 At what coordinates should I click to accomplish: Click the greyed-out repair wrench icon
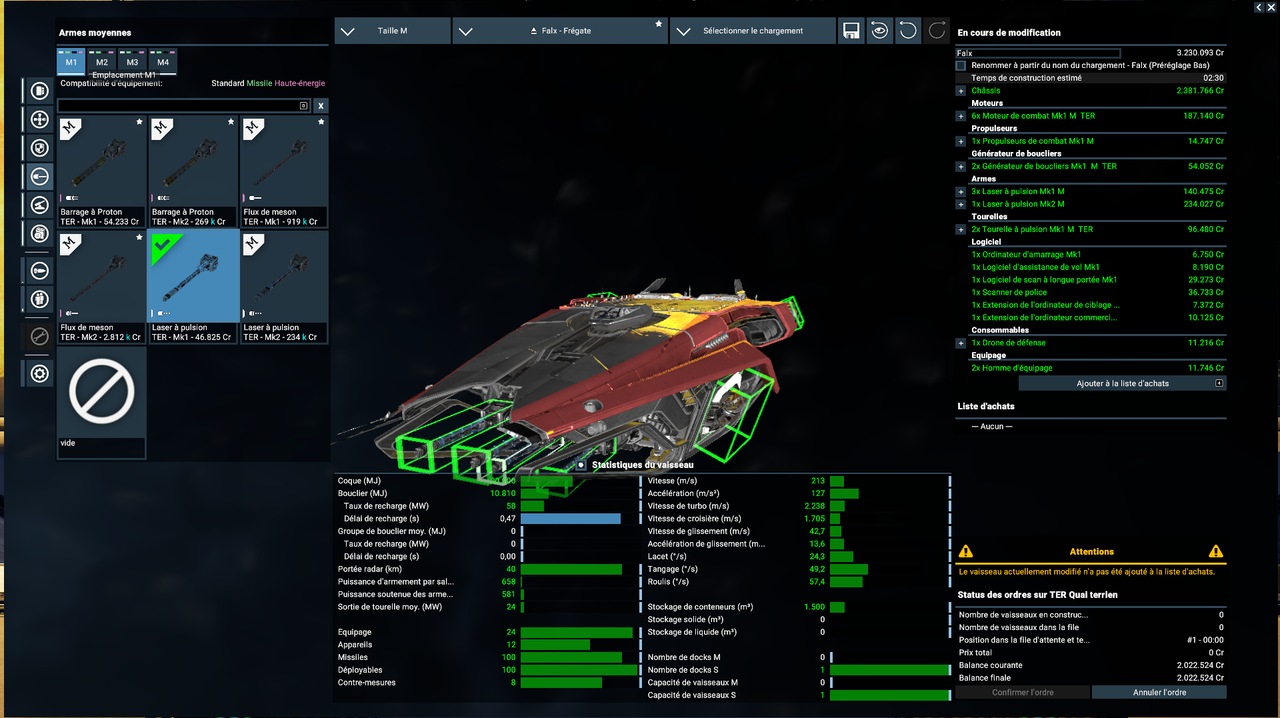(x=39, y=337)
